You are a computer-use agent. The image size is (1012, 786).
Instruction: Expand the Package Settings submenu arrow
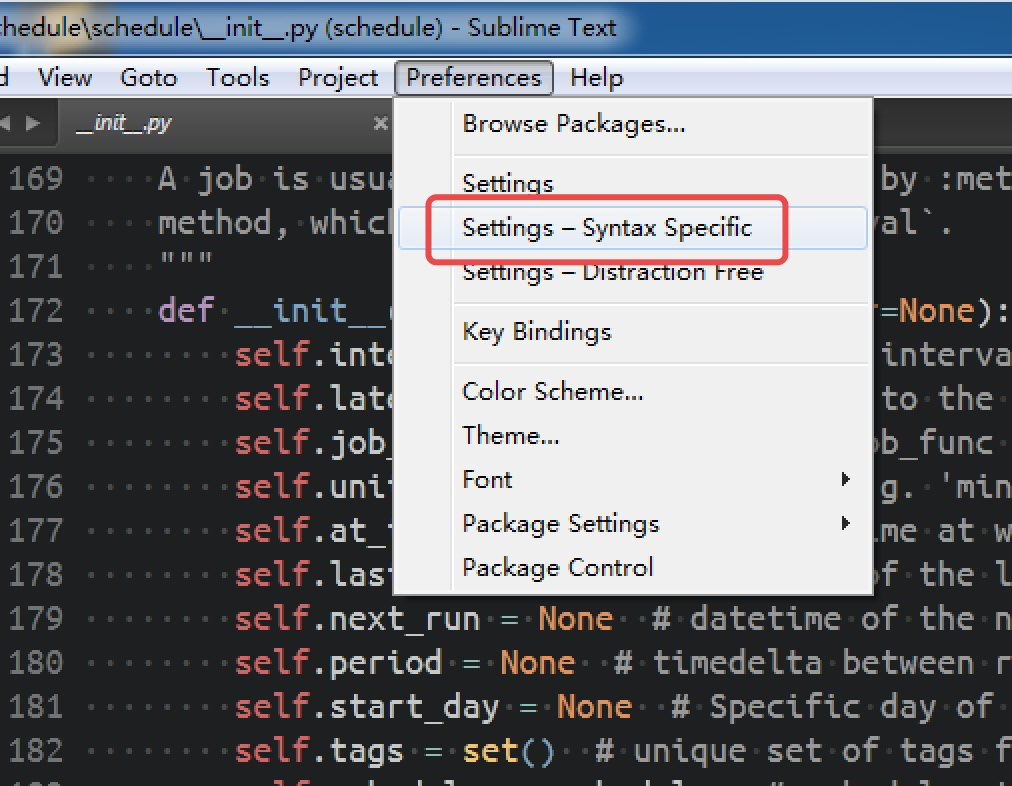click(845, 523)
